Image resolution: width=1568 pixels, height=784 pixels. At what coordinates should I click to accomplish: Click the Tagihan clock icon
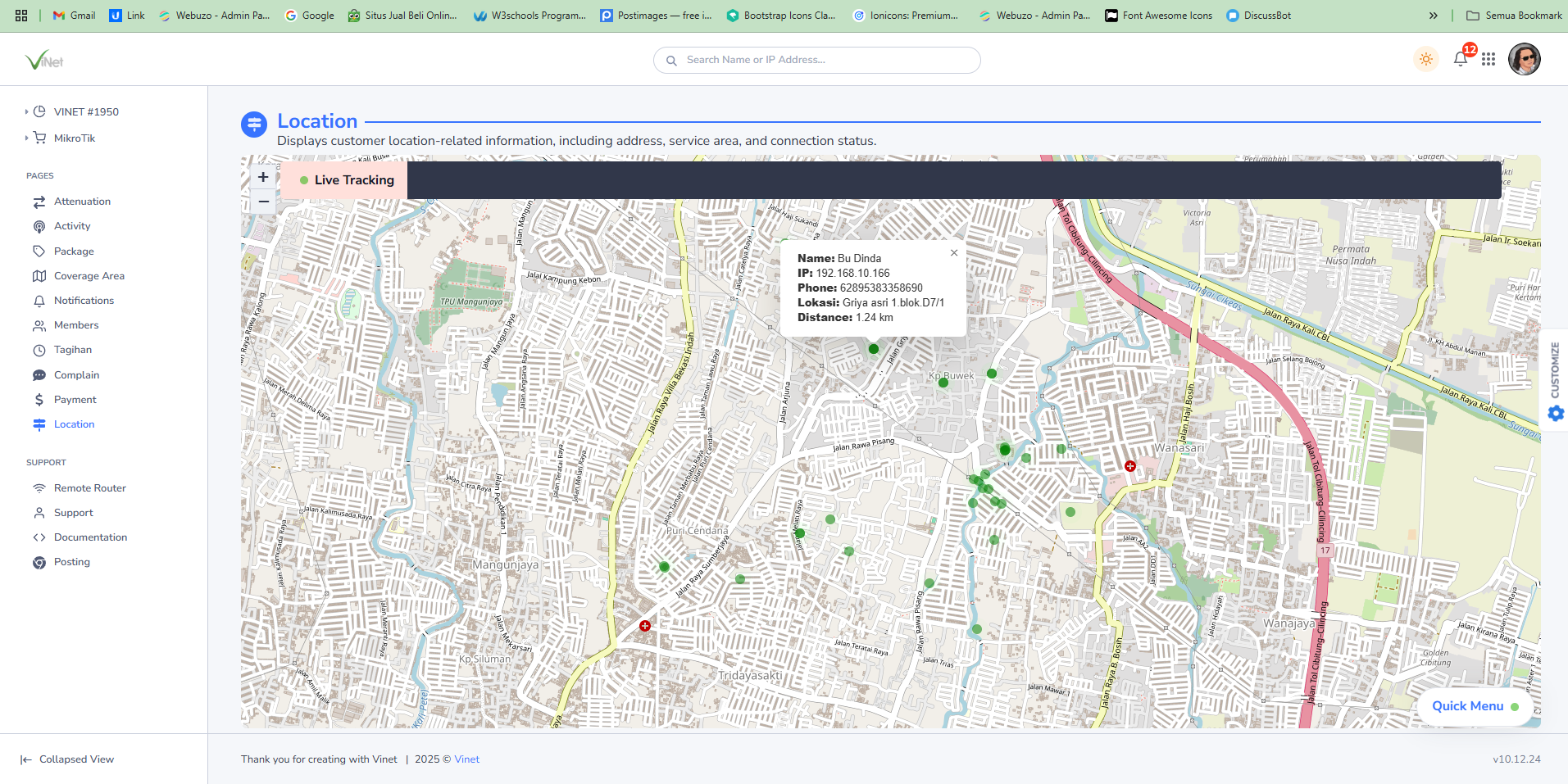(x=39, y=351)
